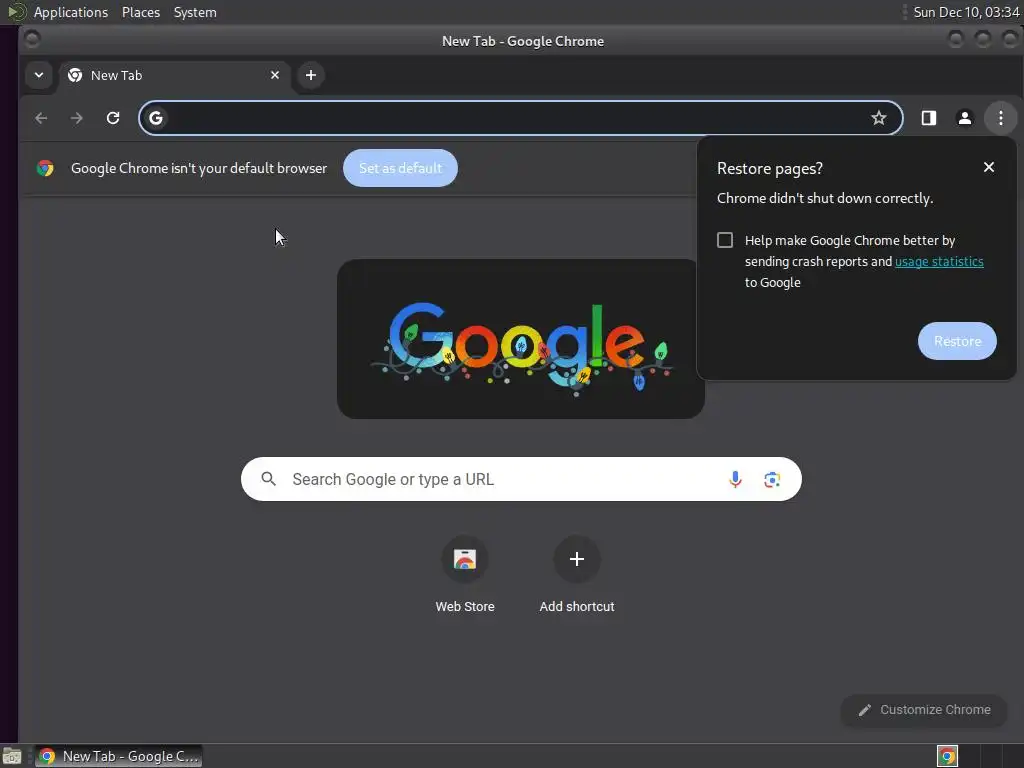Click the show desktop icon in bottom panel
Image resolution: width=1024 pixels, height=768 pixels.
[12, 756]
